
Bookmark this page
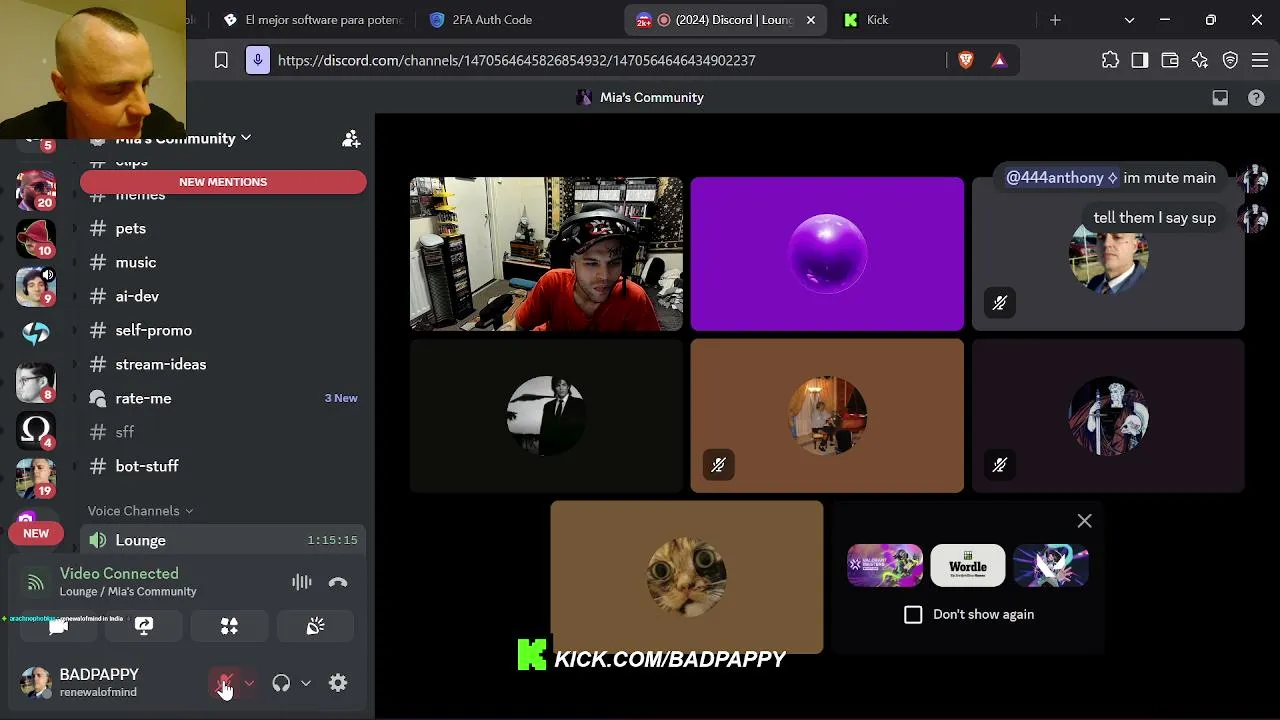221,60
